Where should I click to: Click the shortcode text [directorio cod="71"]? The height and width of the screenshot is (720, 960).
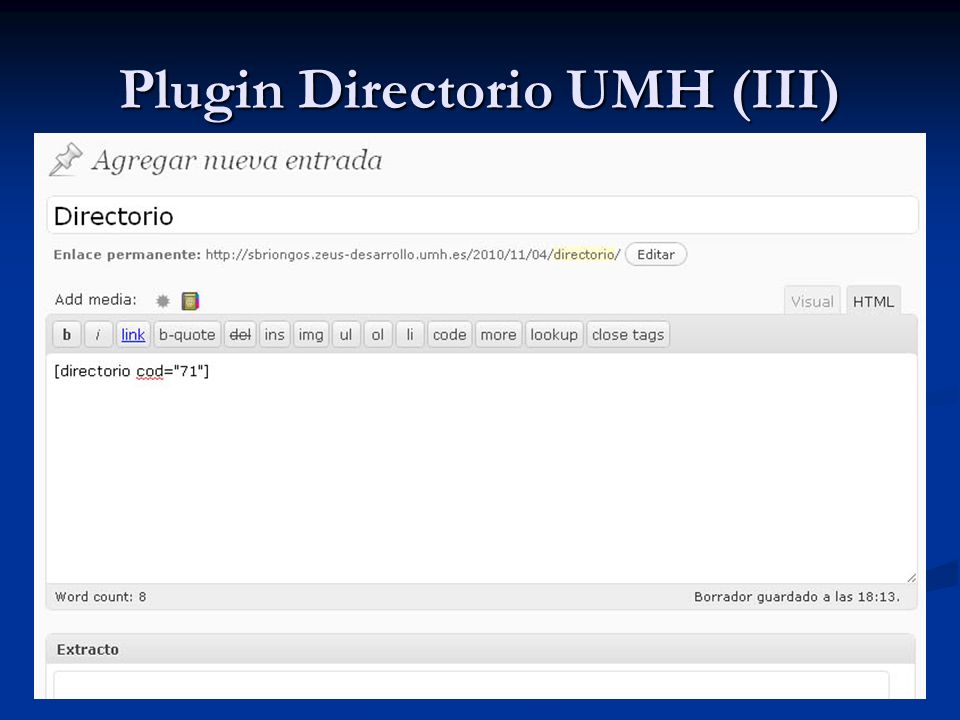132,371
